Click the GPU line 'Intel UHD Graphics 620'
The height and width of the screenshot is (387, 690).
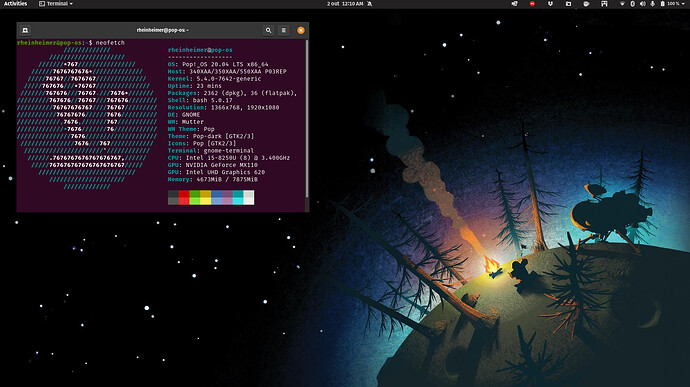click(x=216, y=172)
